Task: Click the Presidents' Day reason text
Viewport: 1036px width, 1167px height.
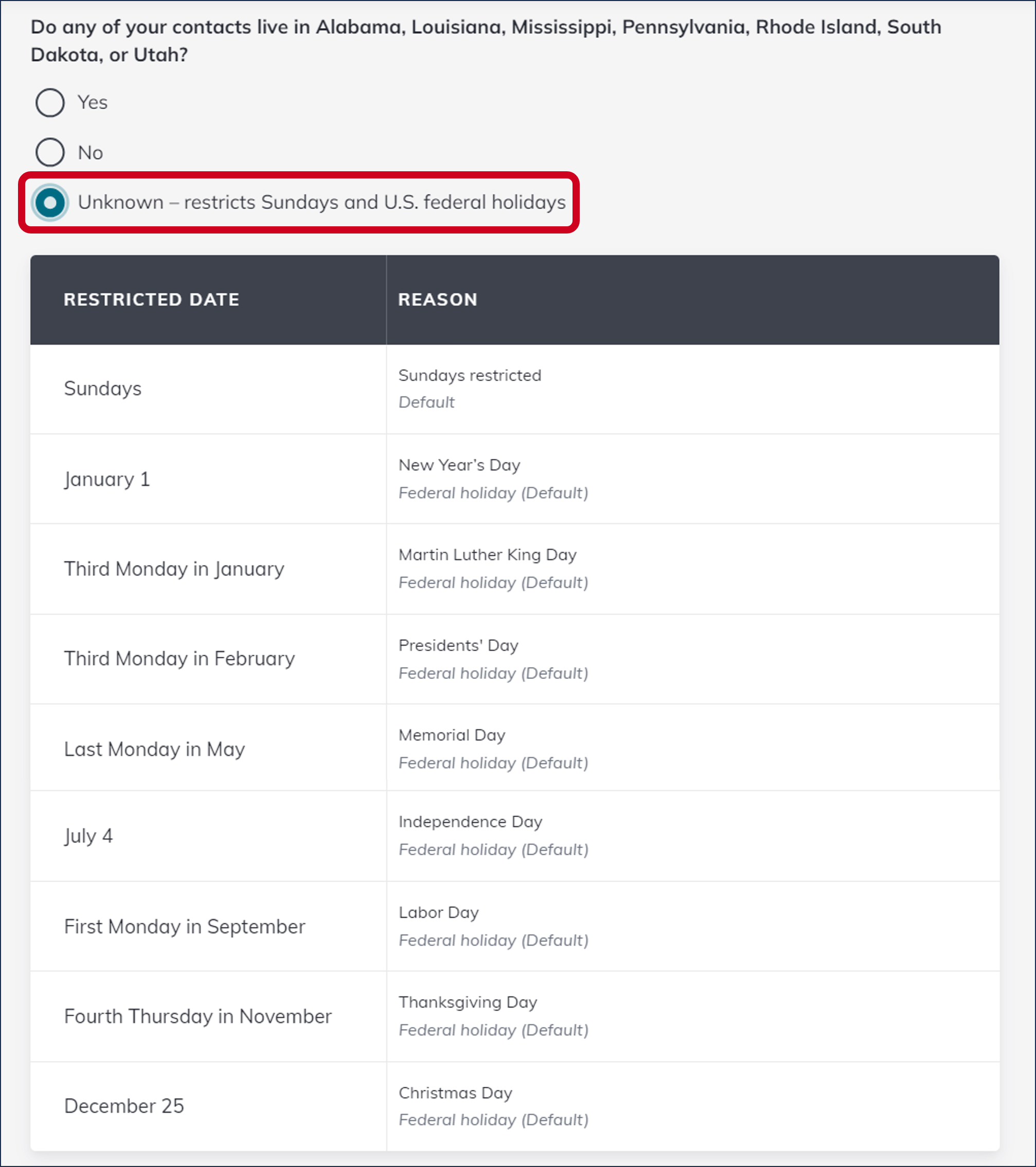Action: [458, 645]
